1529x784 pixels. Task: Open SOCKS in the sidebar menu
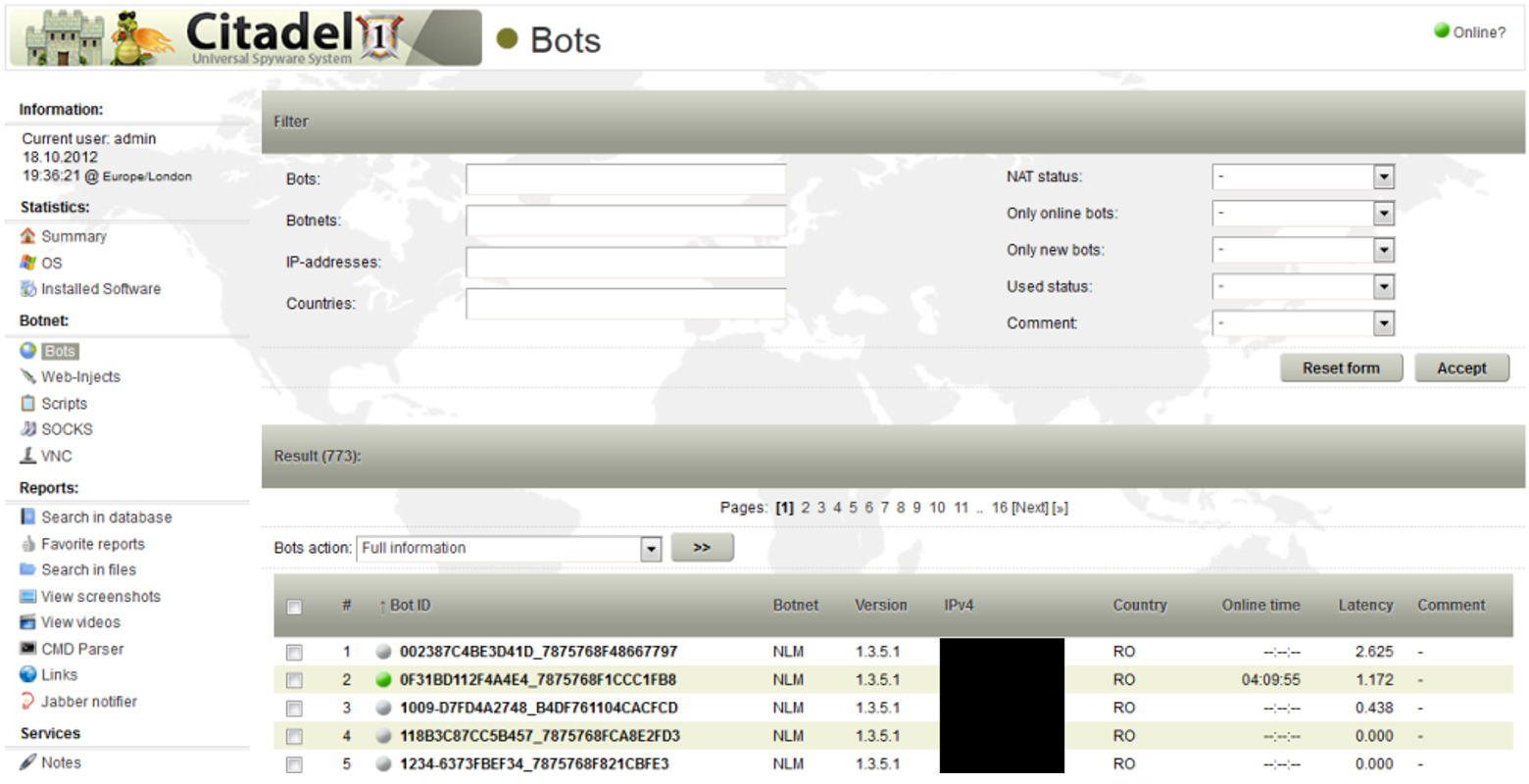(67, 429)
